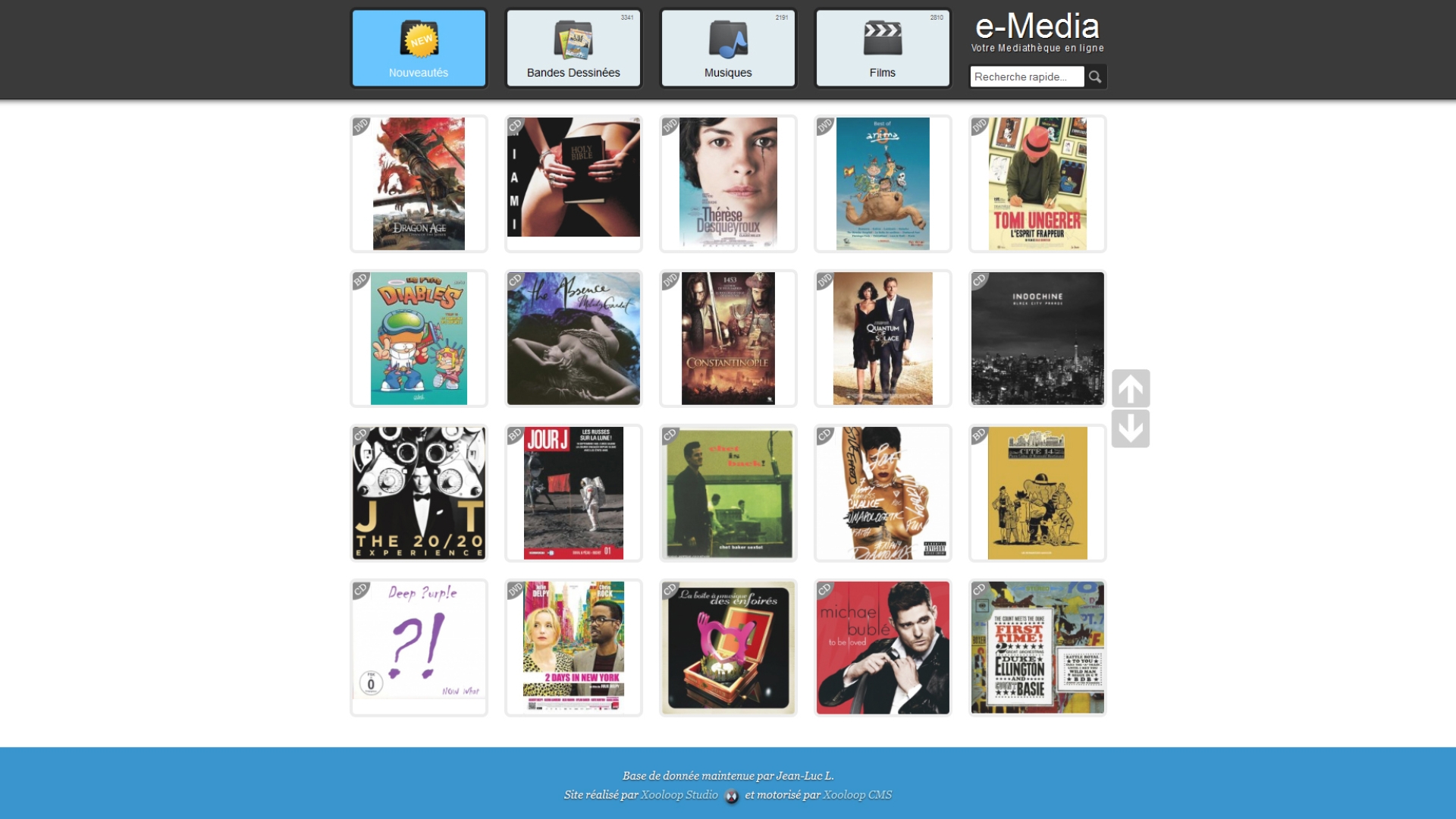Screen dimensions: 1456x819
Task: Click the CD badge on Chet is Back
Action: tap(669, 435)
